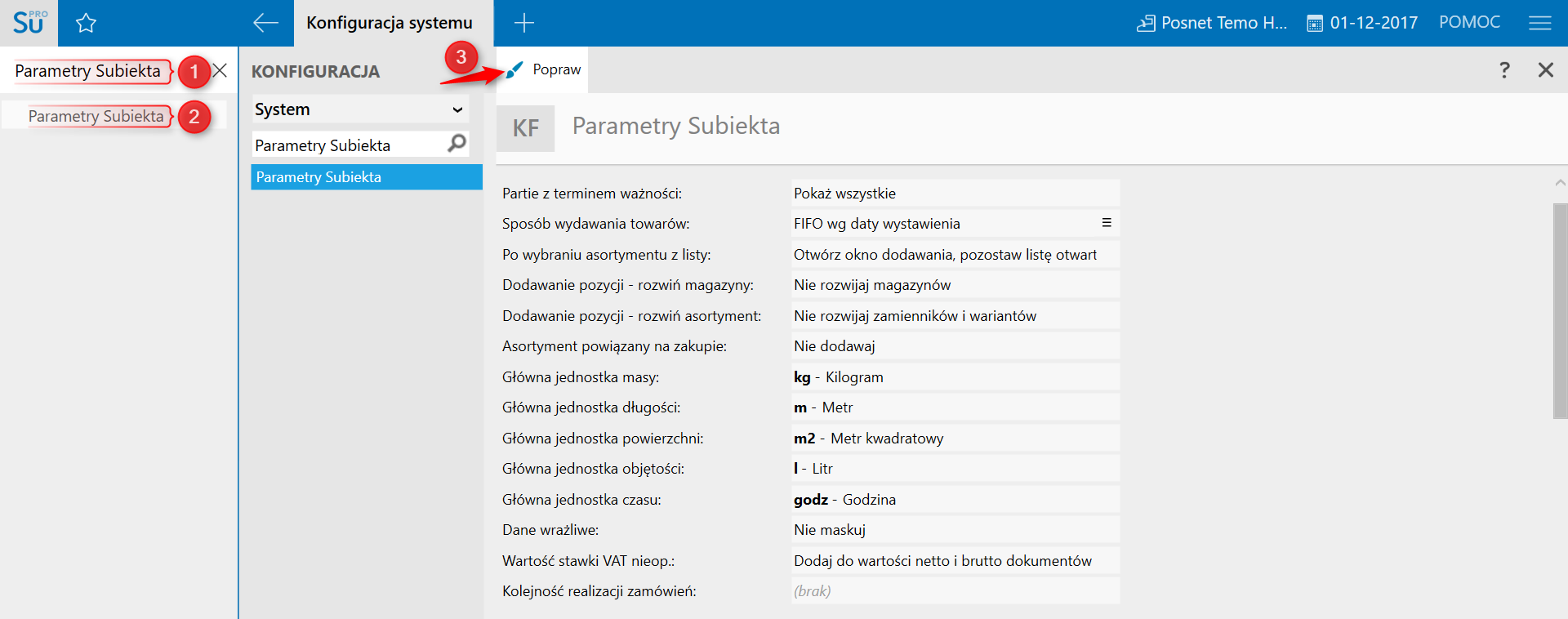Clear the search with the X icon
The image size is (1568, 619).
click(x=220, y=70)
